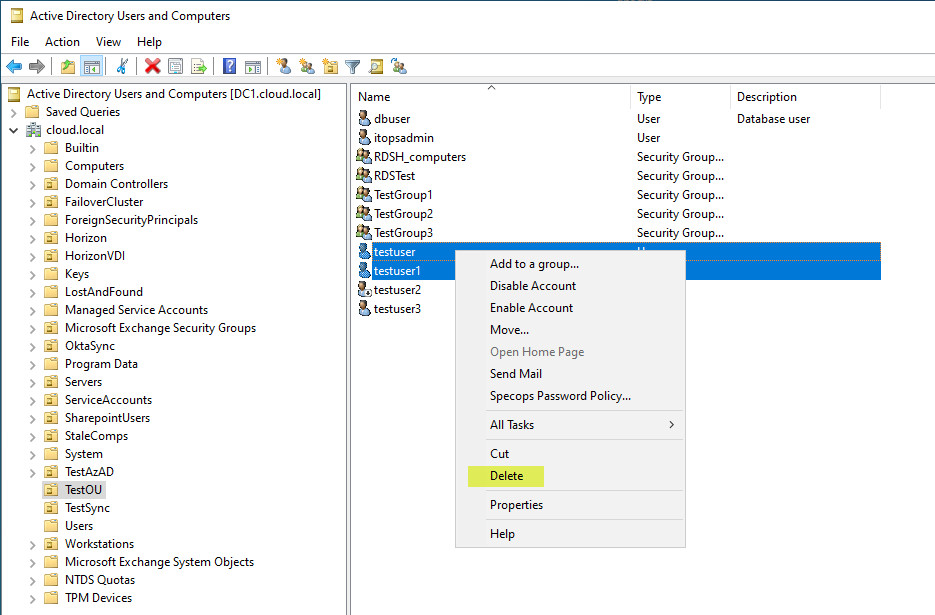Click the Saved Queries folder icon
The height and width of the screenshot is (615, 935).
point(32,112)
